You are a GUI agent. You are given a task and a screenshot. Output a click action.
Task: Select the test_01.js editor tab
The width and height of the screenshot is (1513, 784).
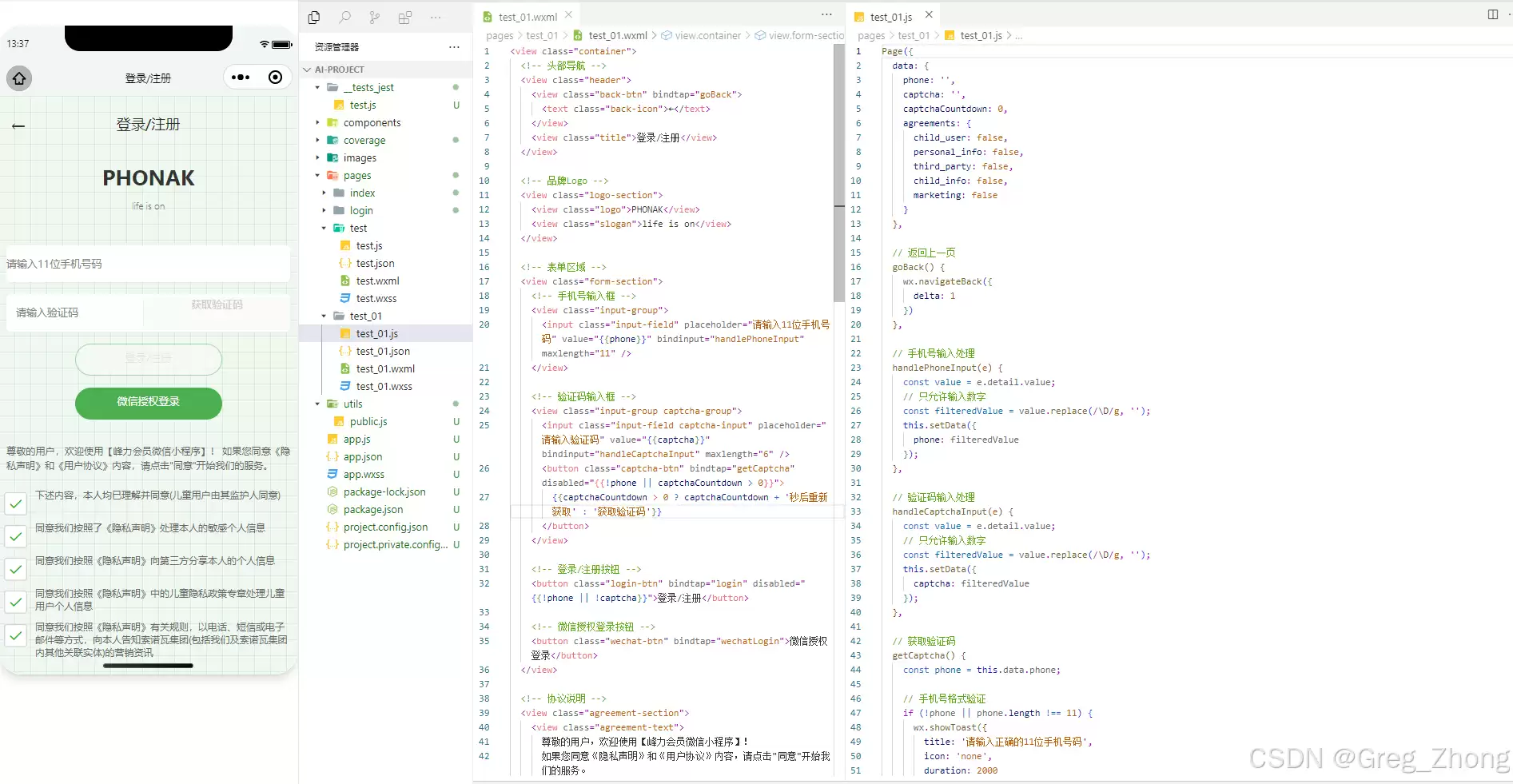point(890,17)
